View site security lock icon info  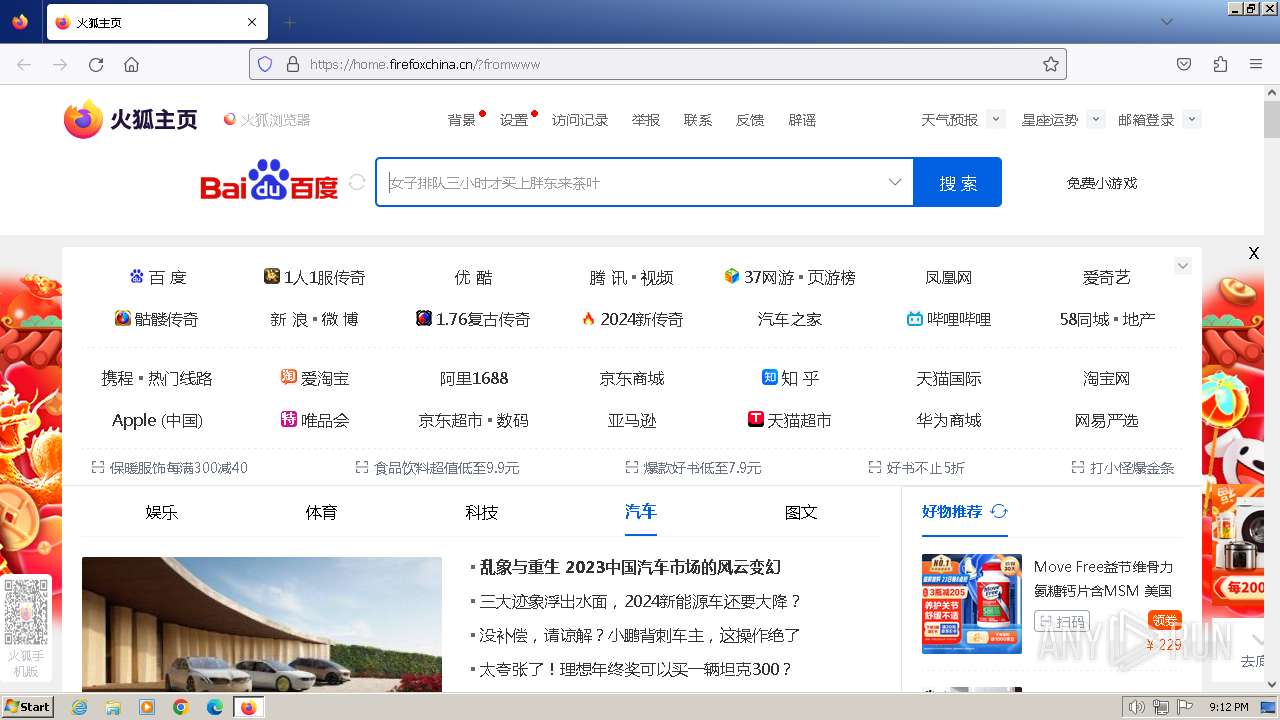(x=293, y=64)
